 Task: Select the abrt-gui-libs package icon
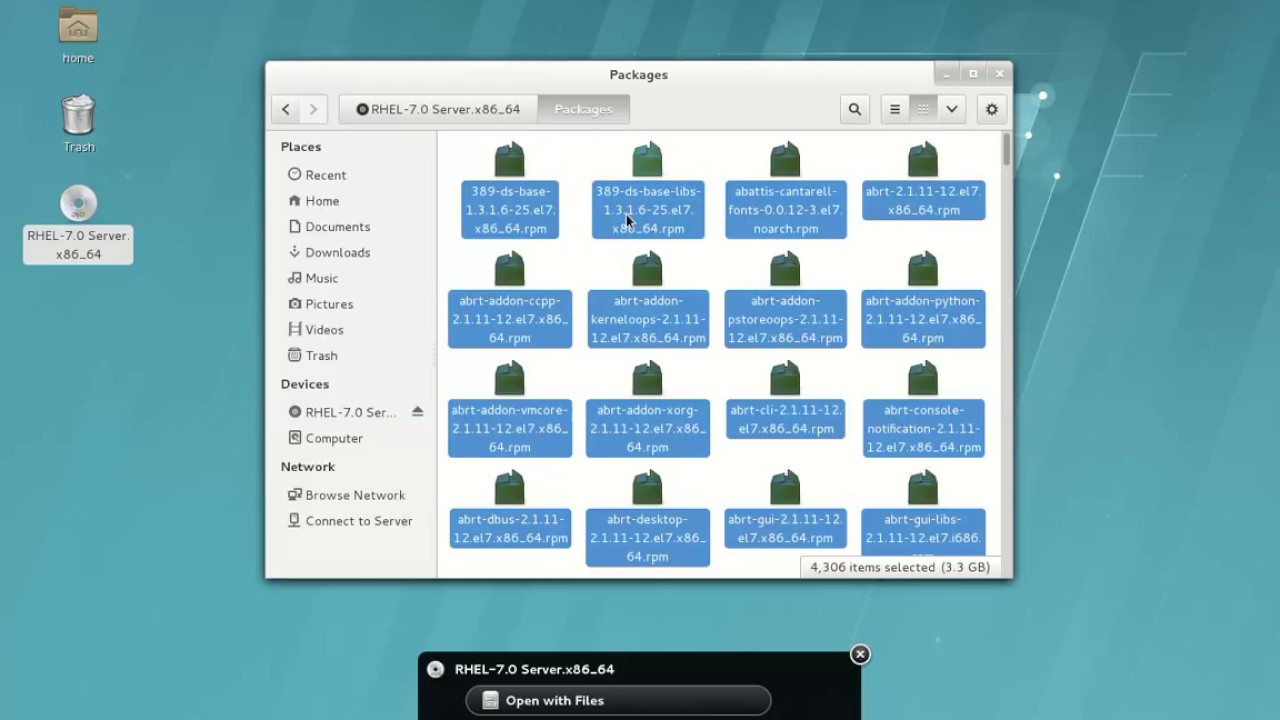923,488
